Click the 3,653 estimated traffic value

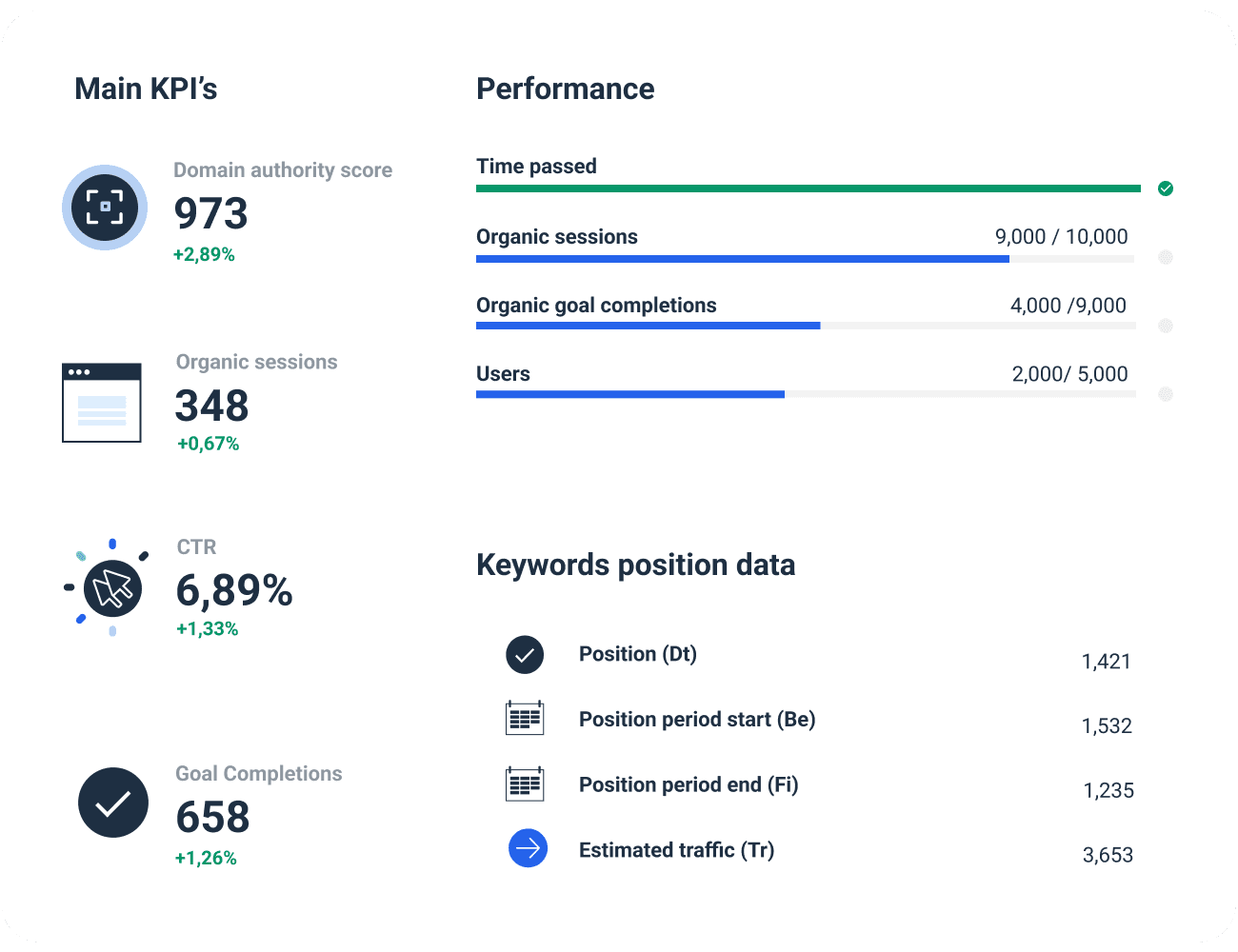point(1108,855)
